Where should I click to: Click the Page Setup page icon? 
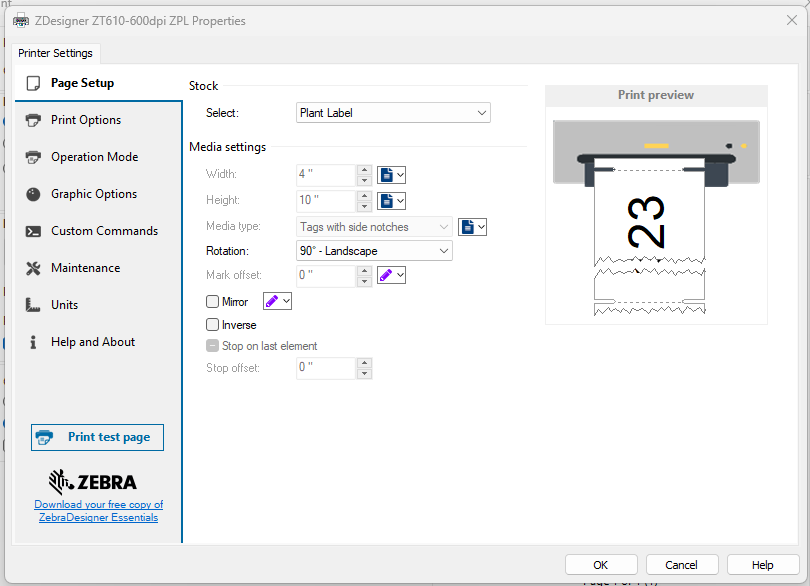coord(33,83)
